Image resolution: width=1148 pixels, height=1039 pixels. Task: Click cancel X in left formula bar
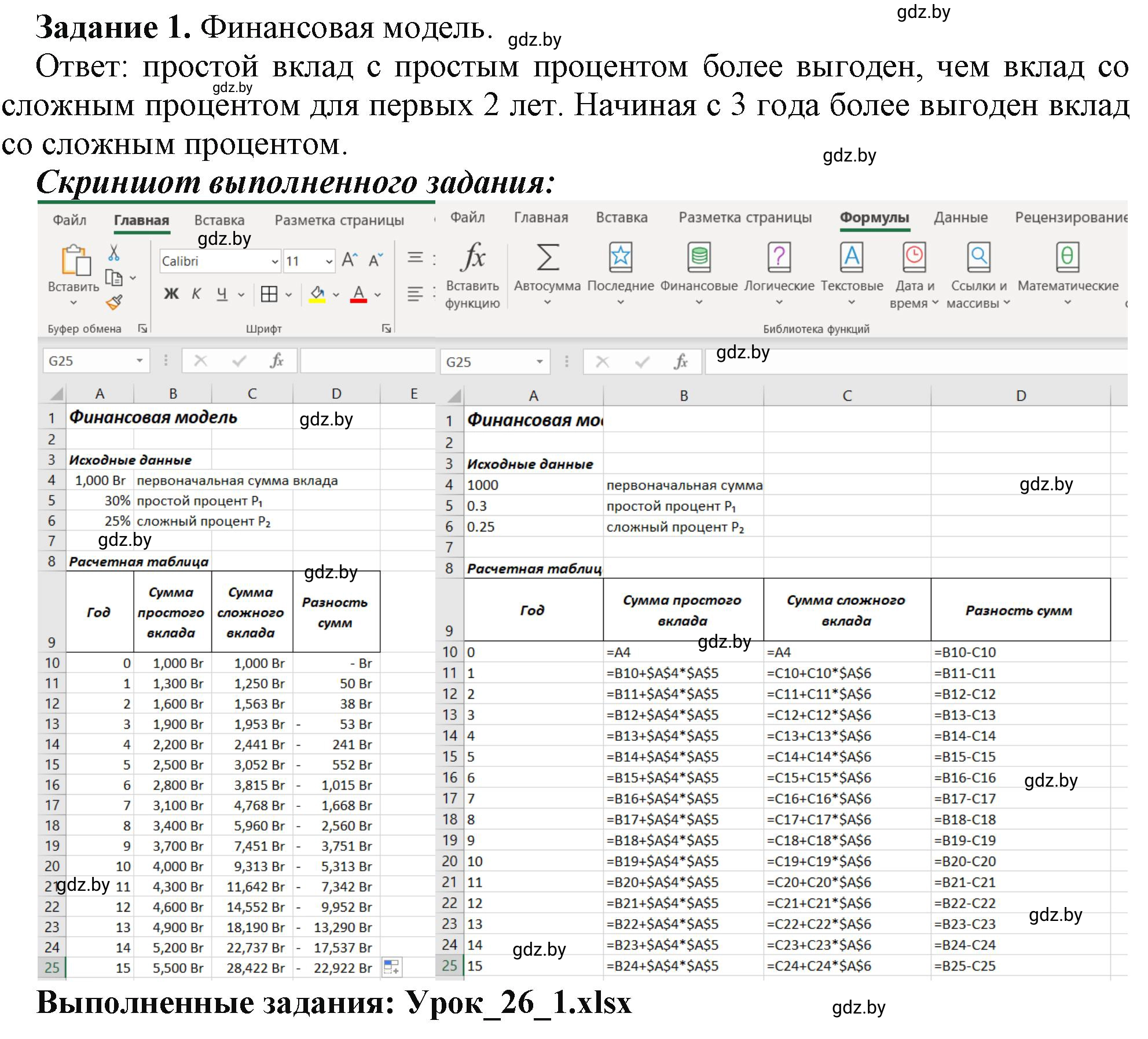200,361
